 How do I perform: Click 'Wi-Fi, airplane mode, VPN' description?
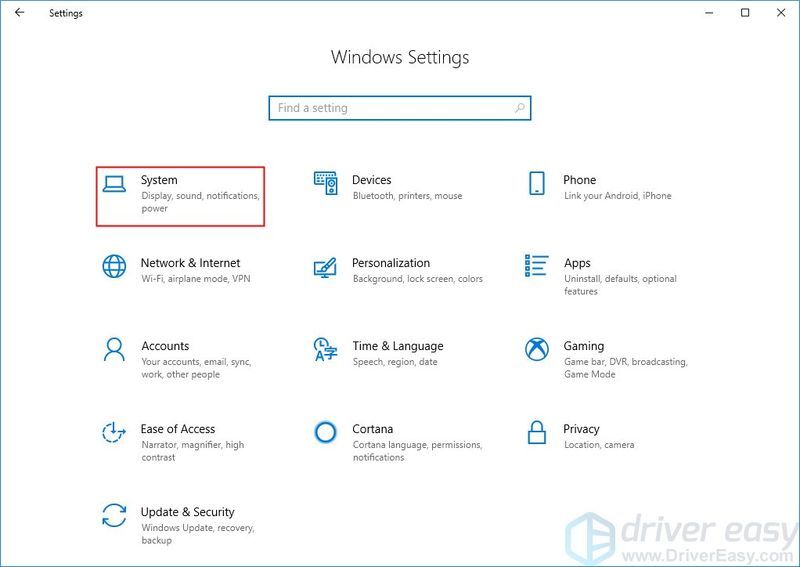click(x=196, y=279)
